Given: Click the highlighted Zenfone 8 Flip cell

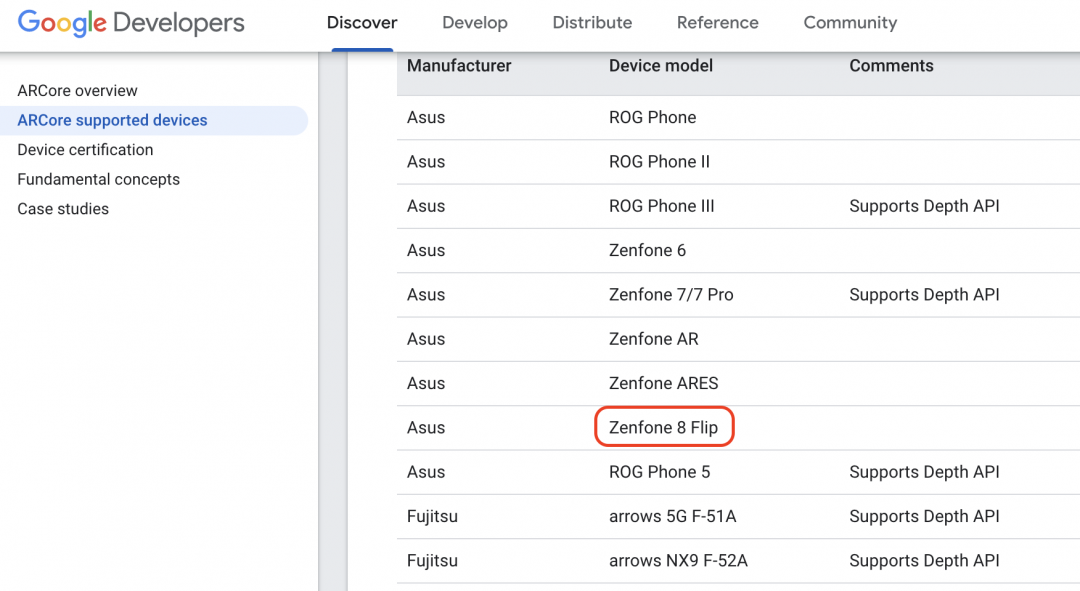Looking at the screenshot, I should 663,428.
